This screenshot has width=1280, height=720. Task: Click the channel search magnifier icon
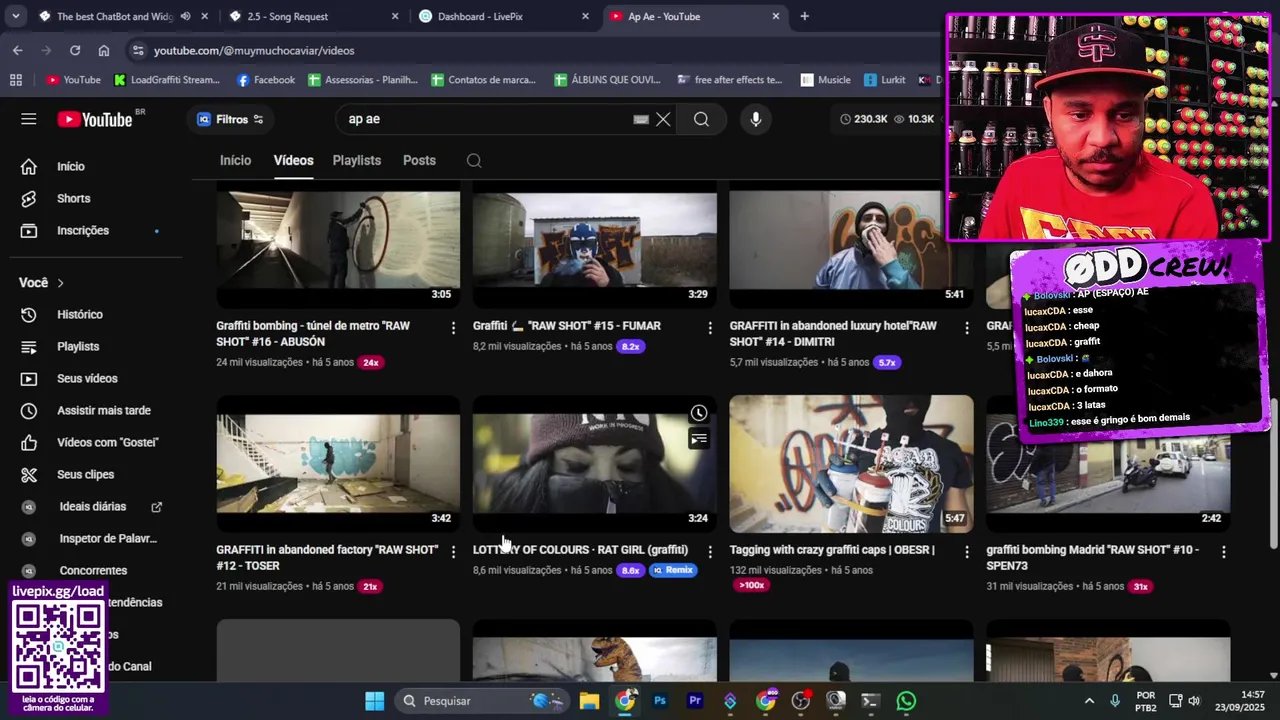click(474, 160)
